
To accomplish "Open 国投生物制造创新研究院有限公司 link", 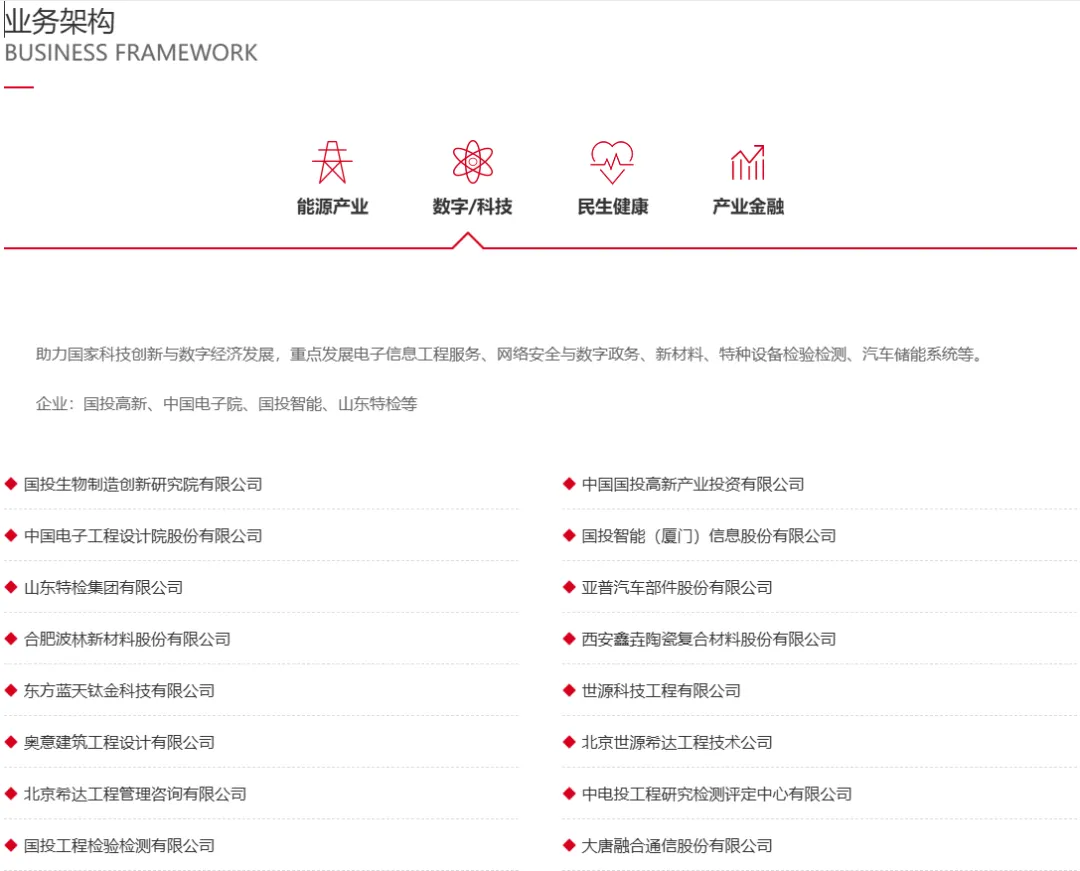I will pos(143,484).
